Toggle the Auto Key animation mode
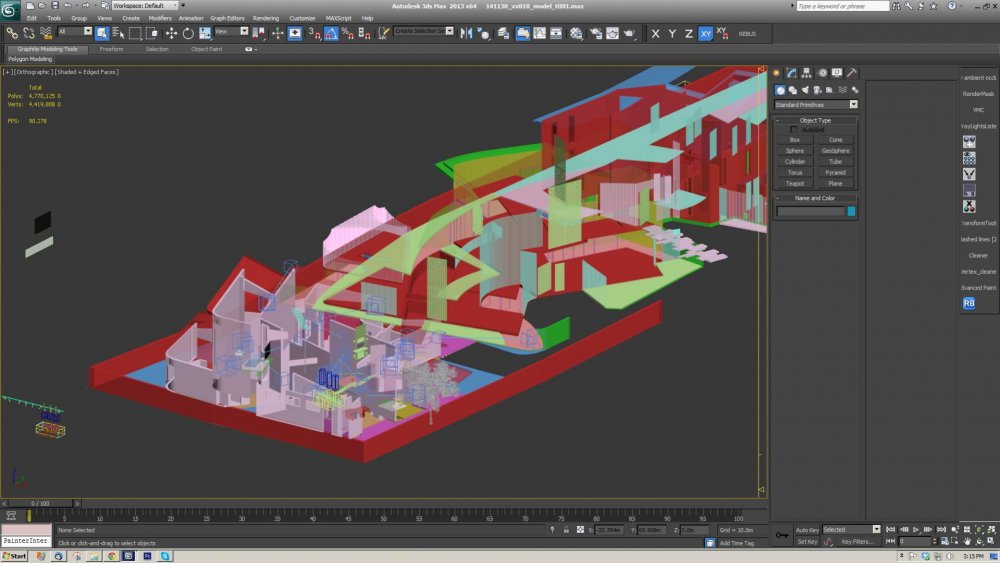 [x=807, y=529]
